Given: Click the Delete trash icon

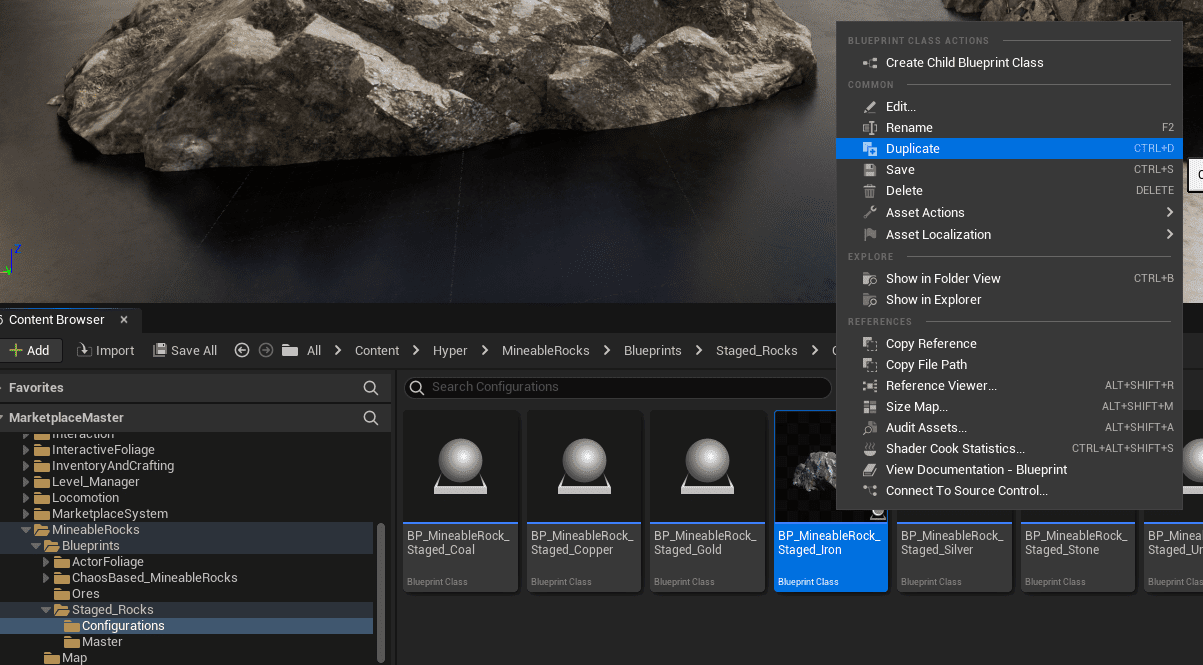Looking at the screenshot, I should pyautogui.click(x=869, y=191).
